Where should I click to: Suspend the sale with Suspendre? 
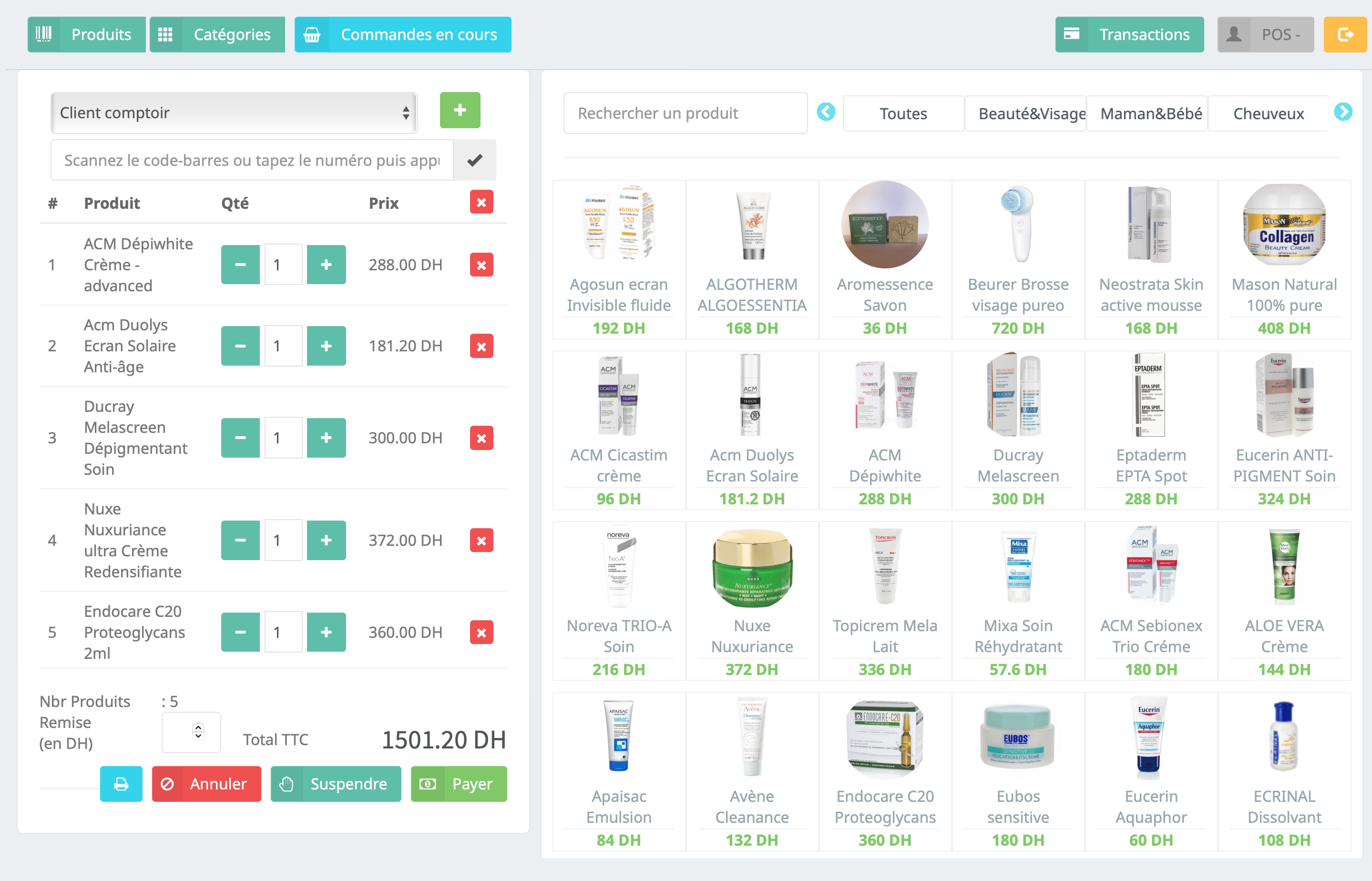click(x=336, y=784)
